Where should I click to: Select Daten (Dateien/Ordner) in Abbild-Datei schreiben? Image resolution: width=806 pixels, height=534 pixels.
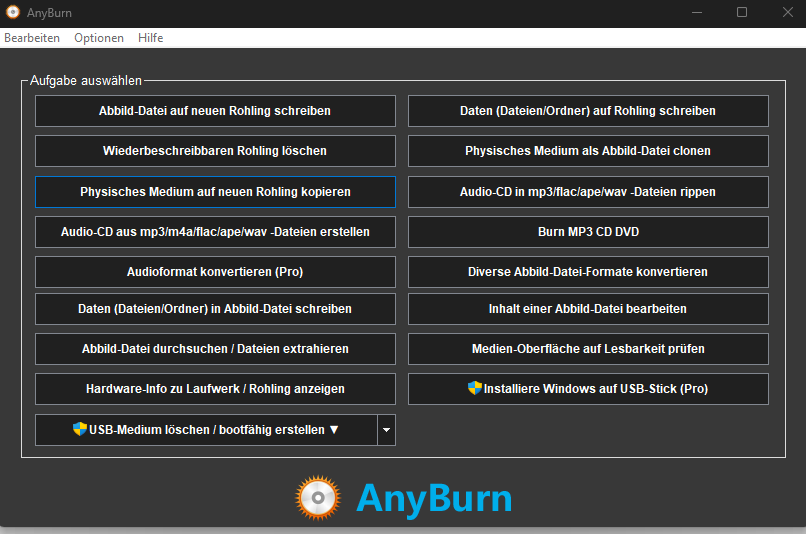(x=215, y=309)
